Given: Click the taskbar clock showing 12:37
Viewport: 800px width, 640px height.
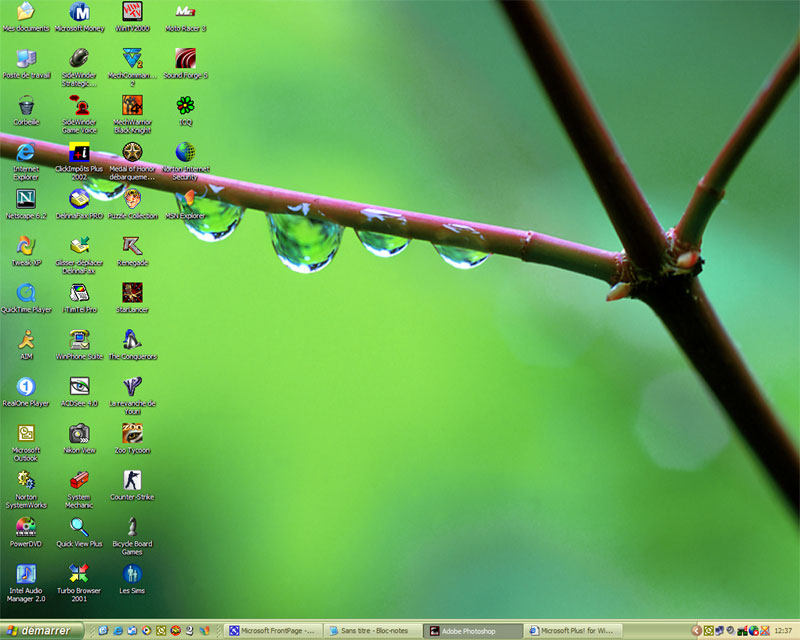Looking at the screenshot, I should click(x=786, y=631).
